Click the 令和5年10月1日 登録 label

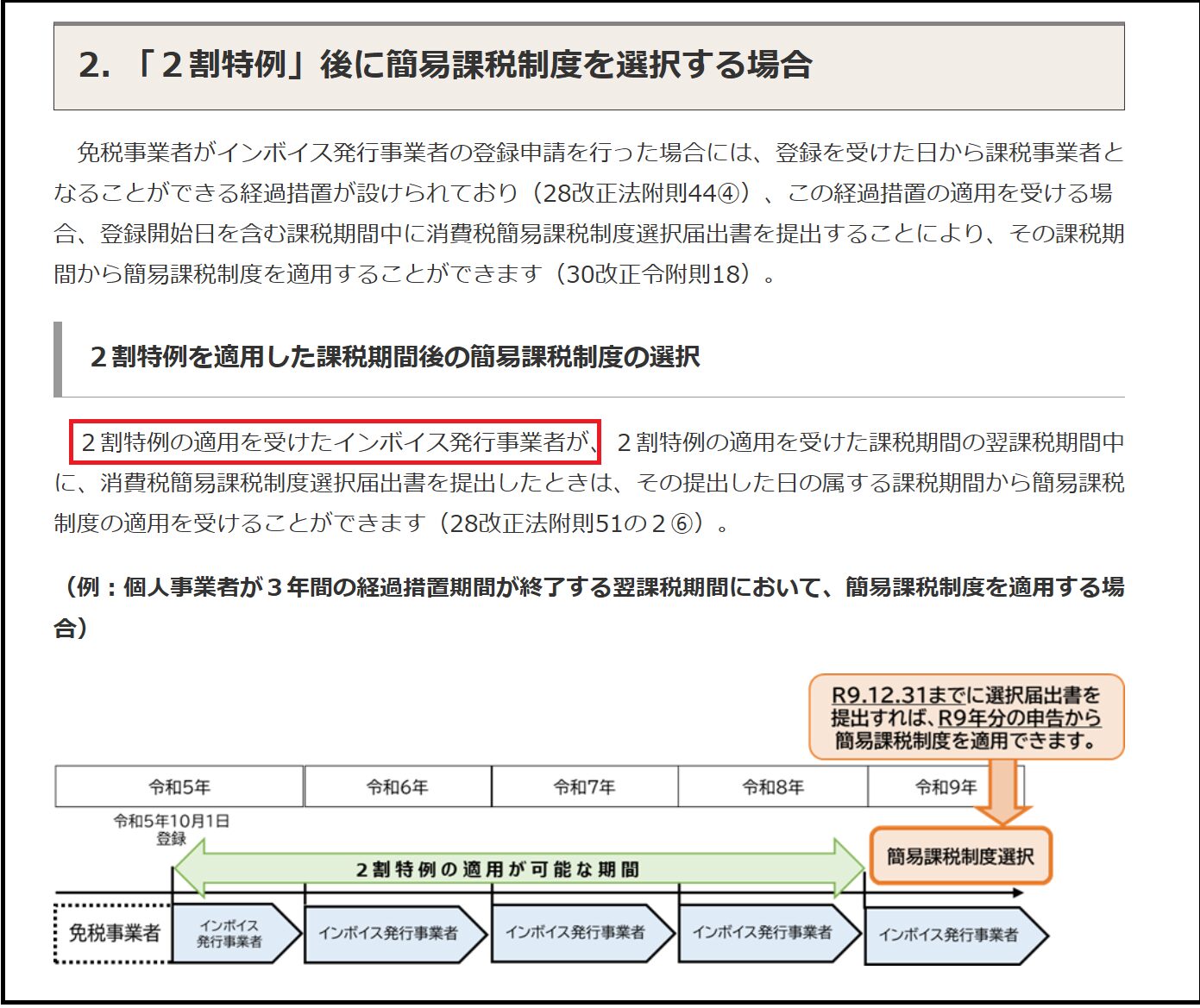172,830
